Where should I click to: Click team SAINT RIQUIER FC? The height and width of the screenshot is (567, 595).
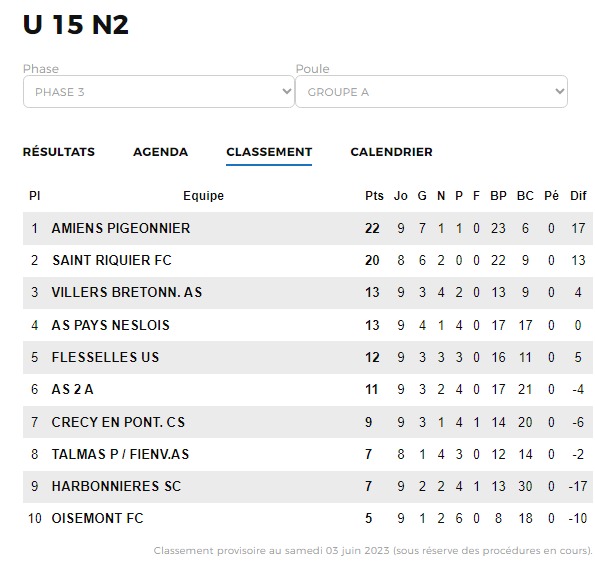(x=112, y=260)
